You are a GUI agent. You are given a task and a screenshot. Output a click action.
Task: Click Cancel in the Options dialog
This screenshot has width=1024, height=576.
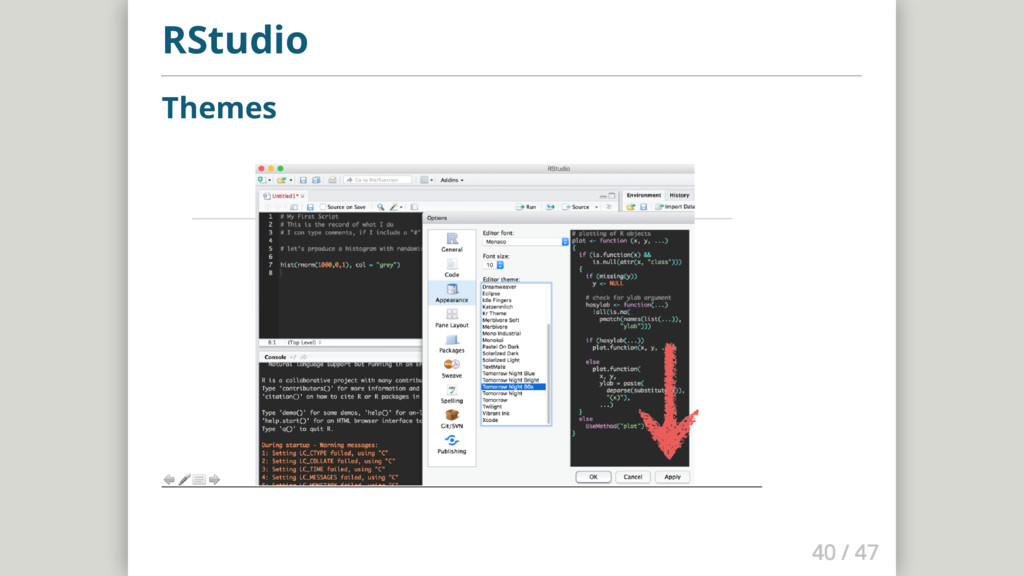633,477
